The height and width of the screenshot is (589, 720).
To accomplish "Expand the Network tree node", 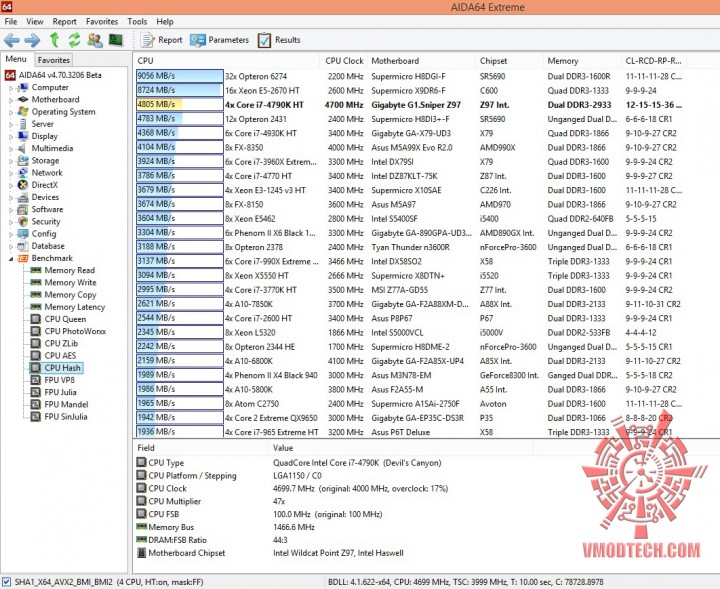I will click(11, 173).
